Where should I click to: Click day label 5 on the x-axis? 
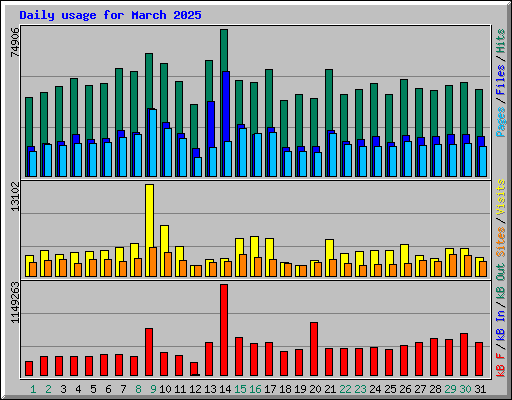coord(93,389)
